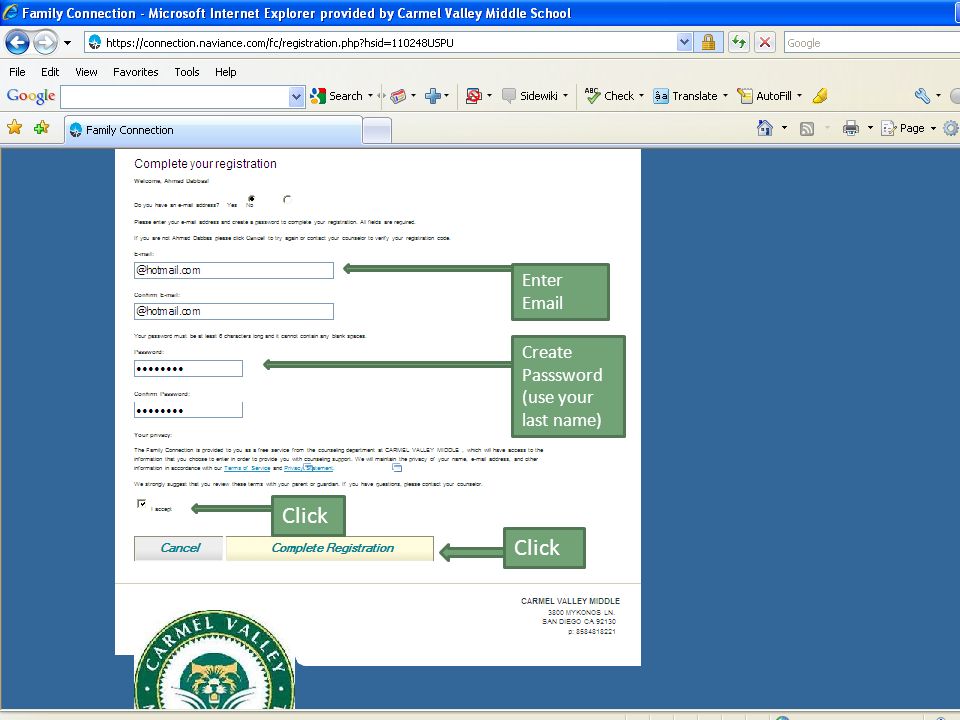The image size is (960, 720).
Task: Click the Cancel button
Action: pyautogui.click(x=179, y=548)
